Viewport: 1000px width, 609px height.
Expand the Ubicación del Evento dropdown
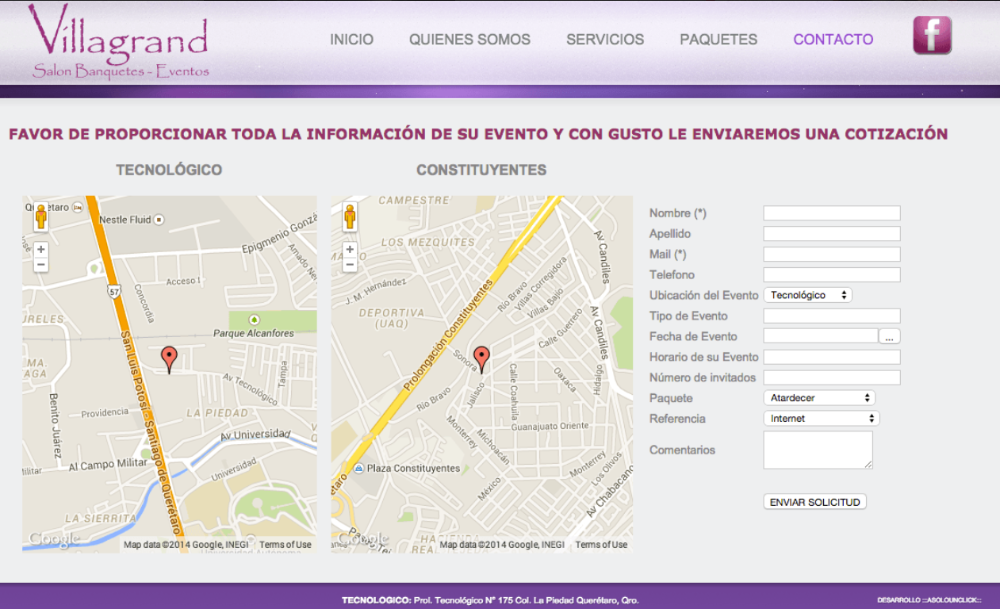point(807,295)
